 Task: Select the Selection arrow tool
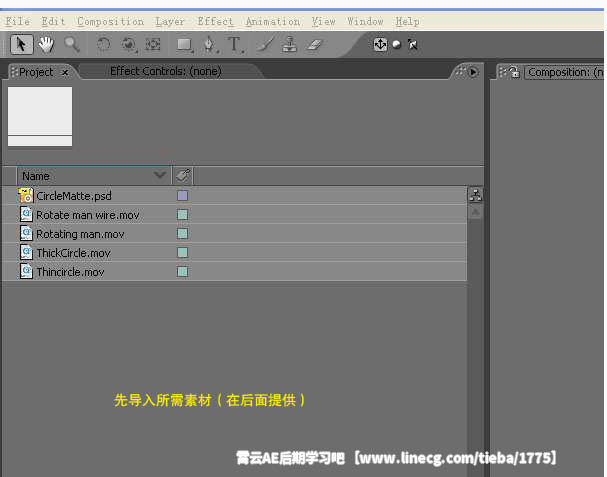21,45
